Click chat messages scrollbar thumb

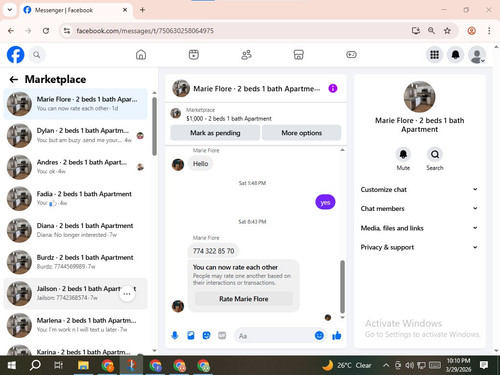342,287
